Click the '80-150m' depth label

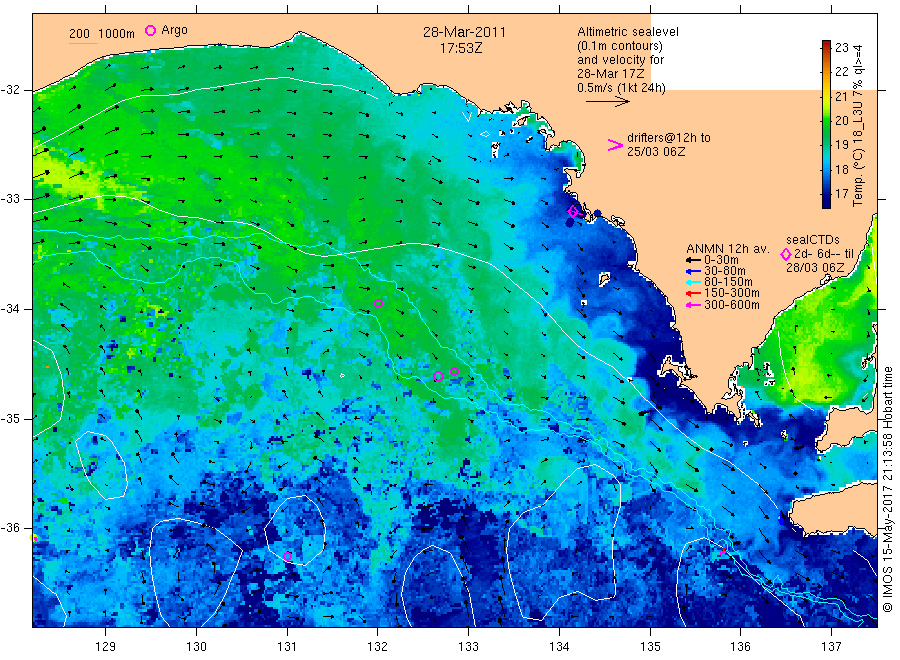coord(728,282)
